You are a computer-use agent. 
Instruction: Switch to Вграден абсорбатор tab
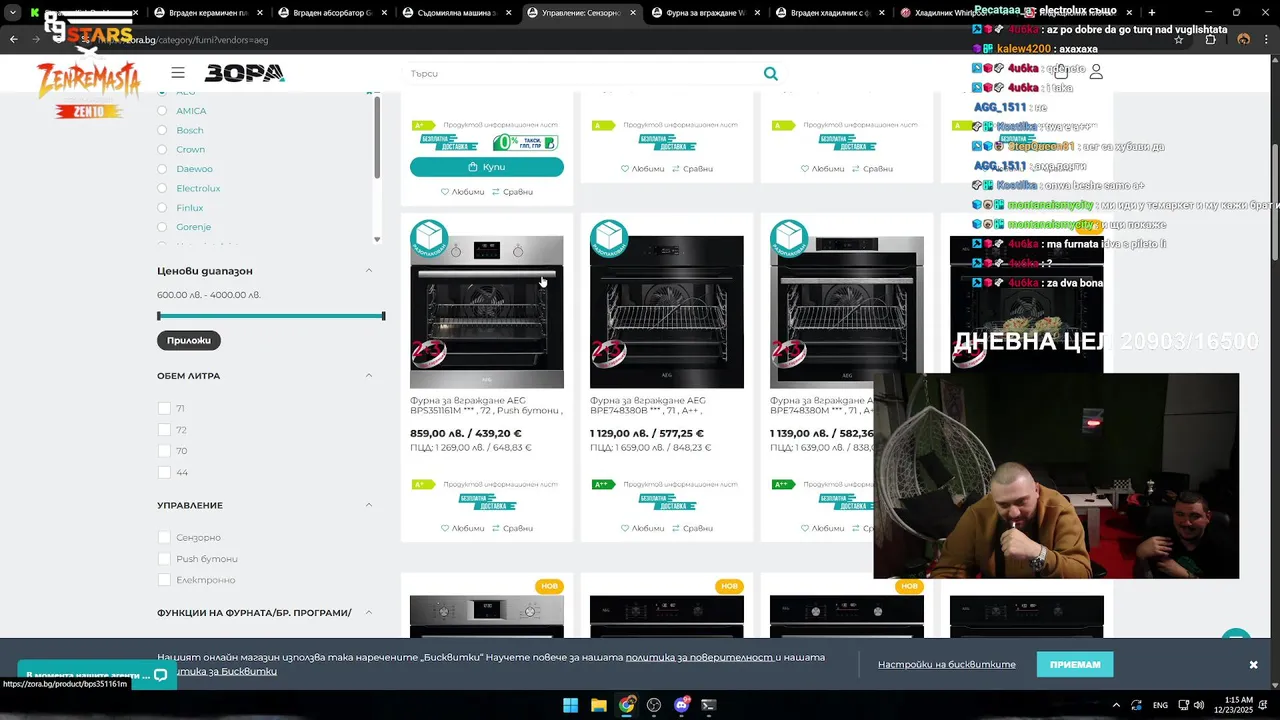click(331, 13)
